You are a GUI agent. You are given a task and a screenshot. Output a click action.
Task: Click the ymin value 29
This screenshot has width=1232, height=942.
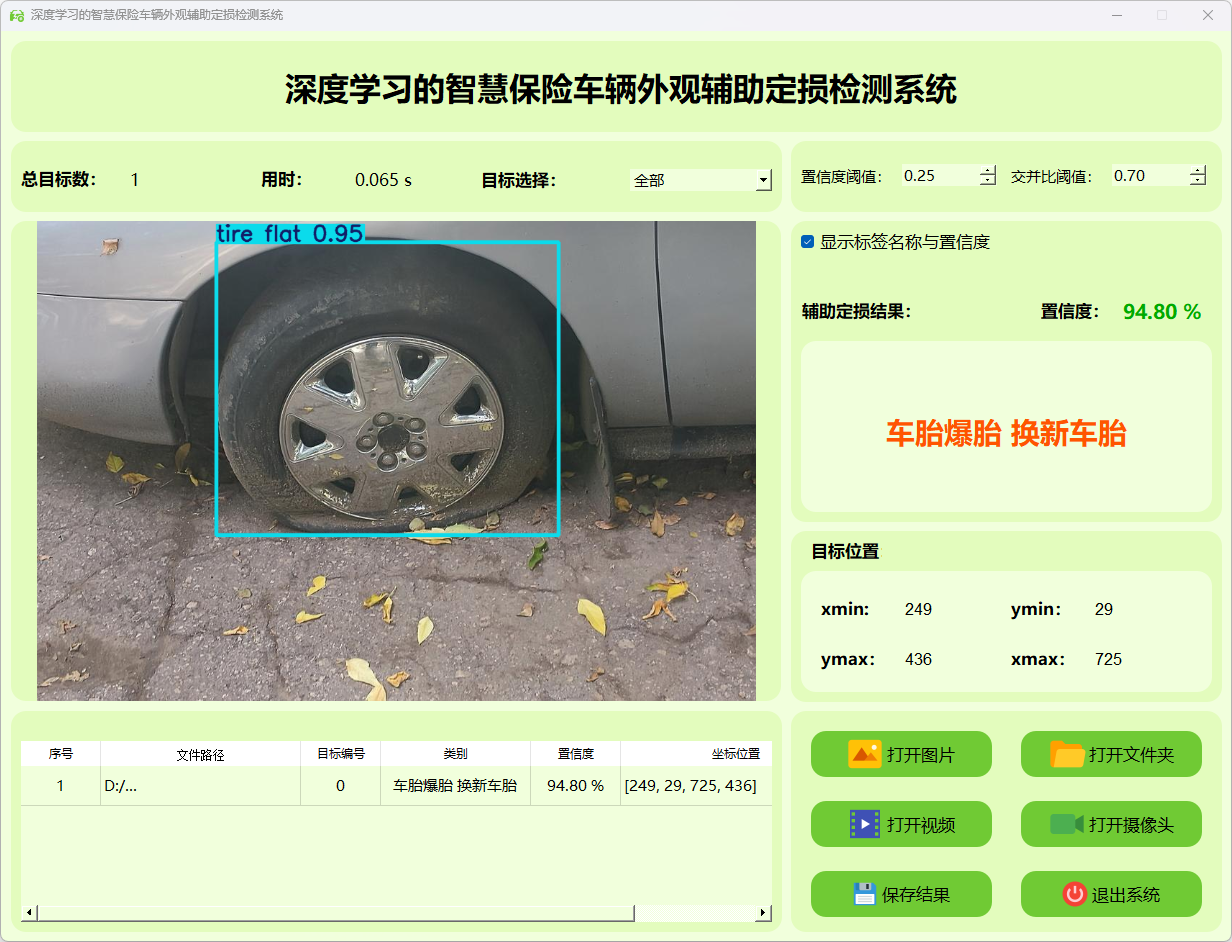click(x=1103, y=609)
